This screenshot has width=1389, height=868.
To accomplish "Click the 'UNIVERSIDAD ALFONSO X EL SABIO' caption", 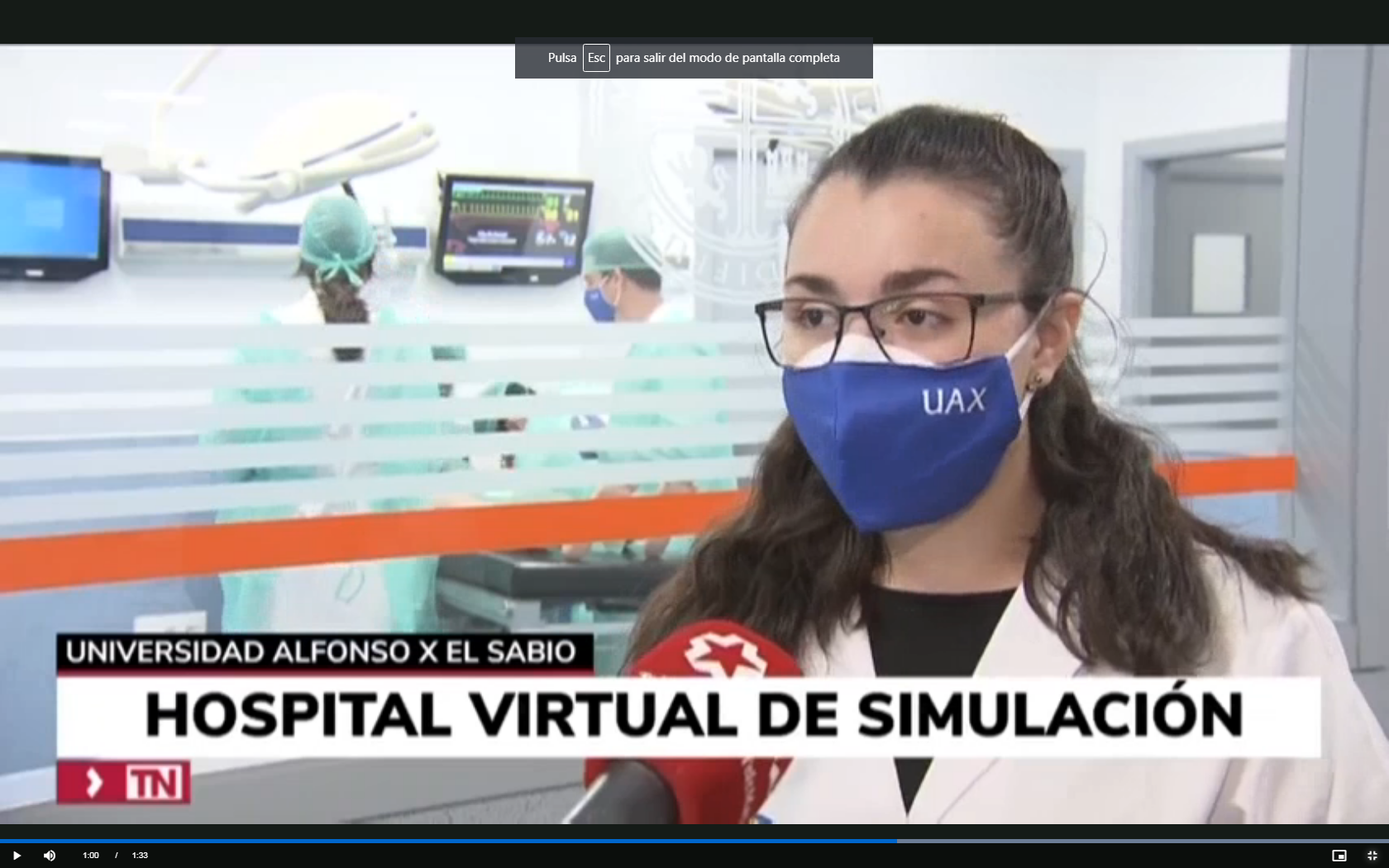I will tap(322, 652).
